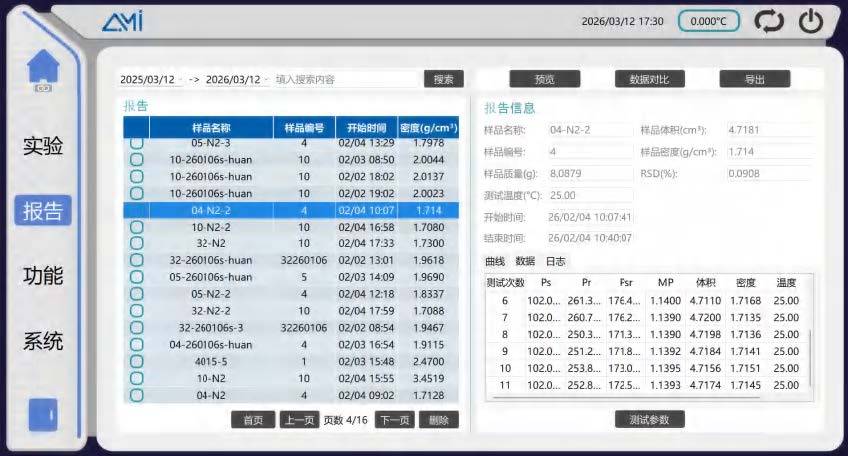848x456 pixels.
Task: Click the 样品编号 column header
Action: 304,128
